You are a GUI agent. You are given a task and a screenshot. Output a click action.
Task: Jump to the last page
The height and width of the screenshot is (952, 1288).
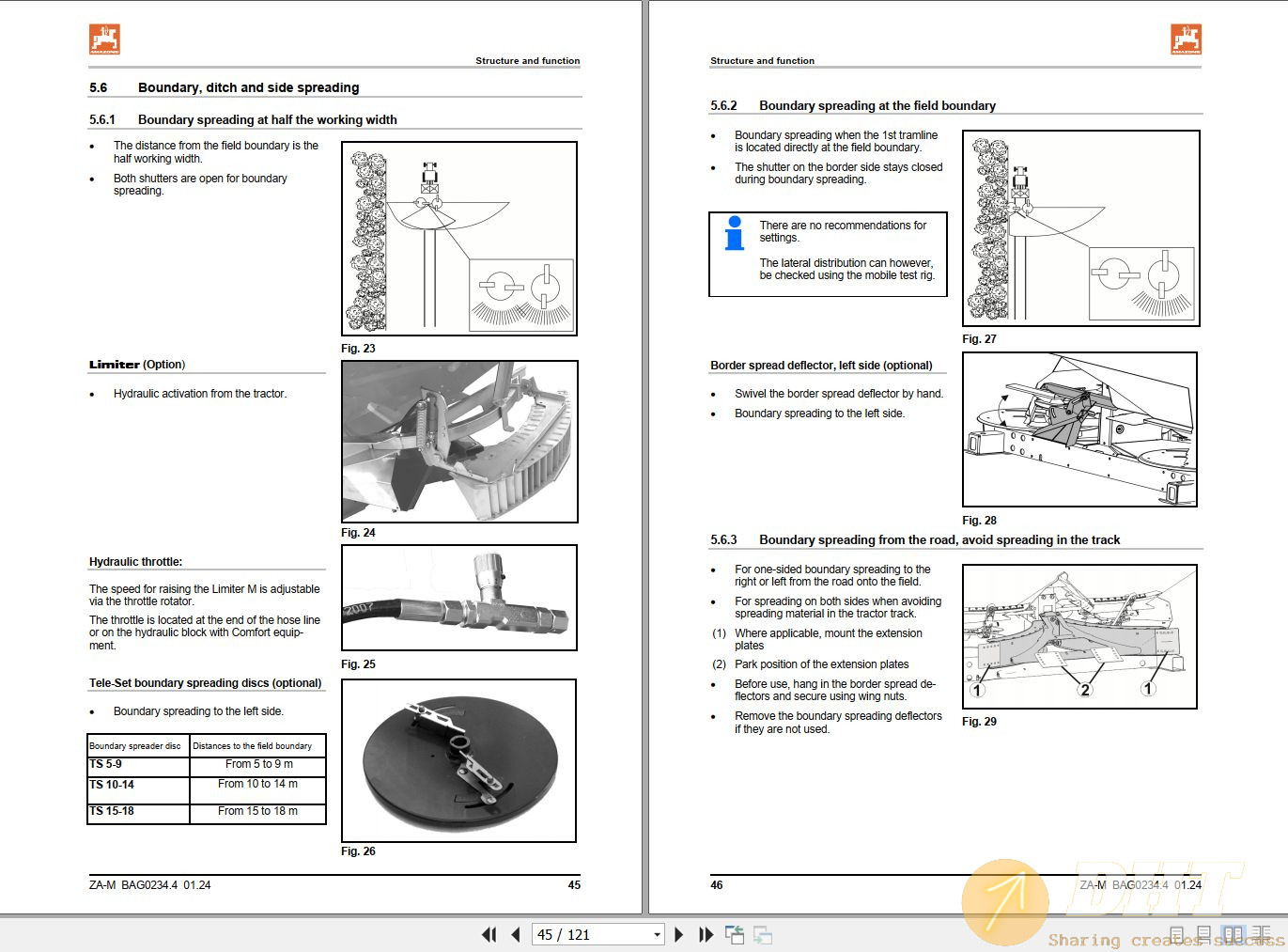[x=706, y=934]
